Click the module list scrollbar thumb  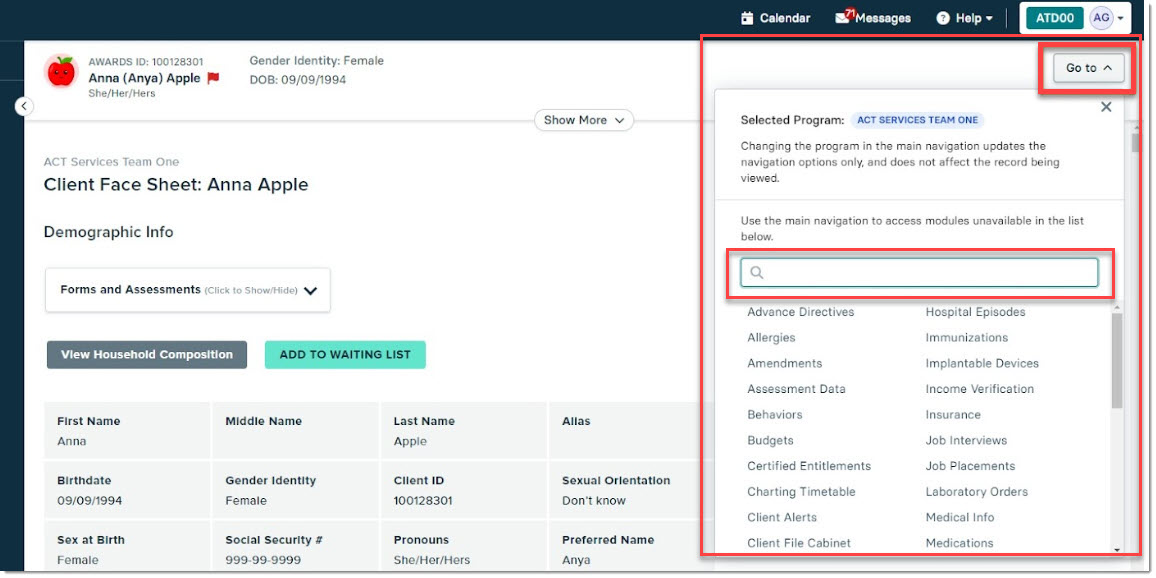[x=1117, y=361]
